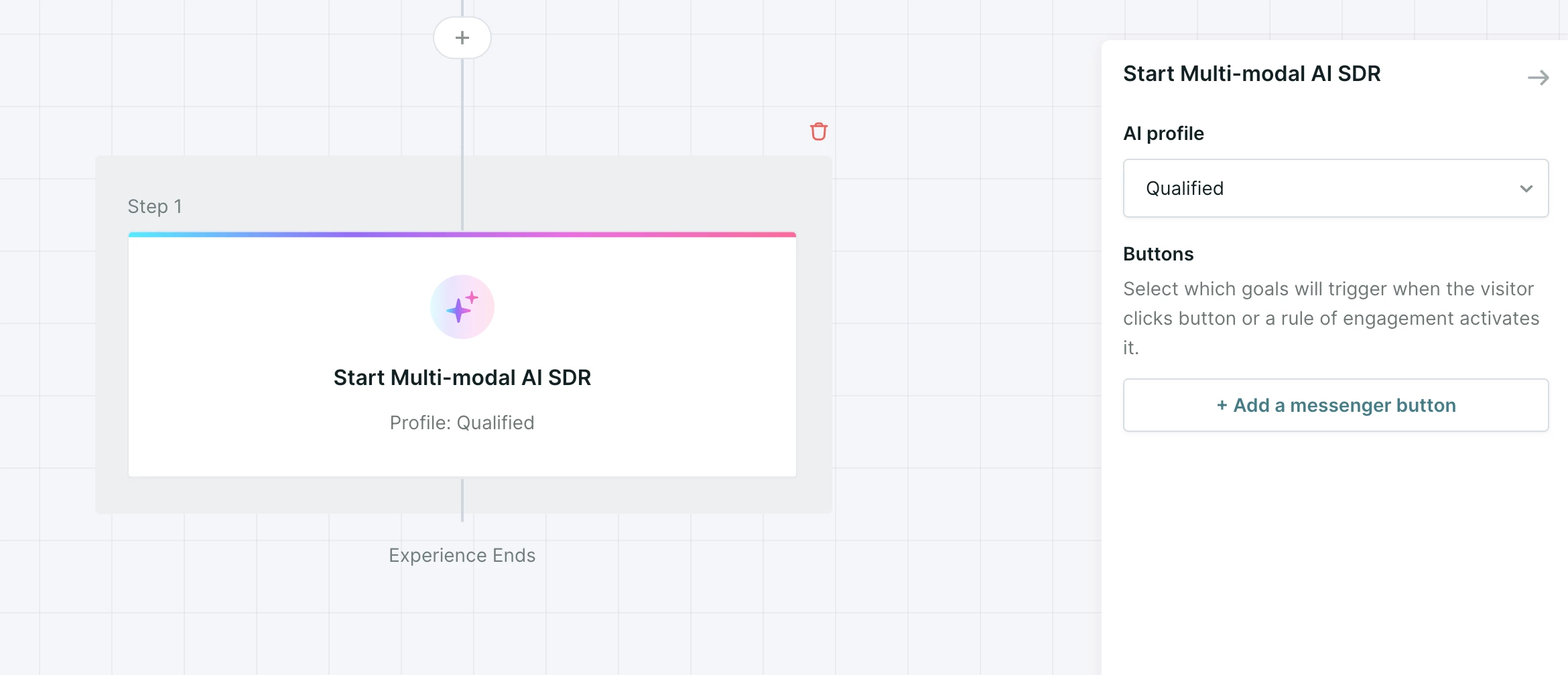The image size is (1568, 675).
Task: Click the Profile: Qualified text in the card
Action: tap(462, 423)
